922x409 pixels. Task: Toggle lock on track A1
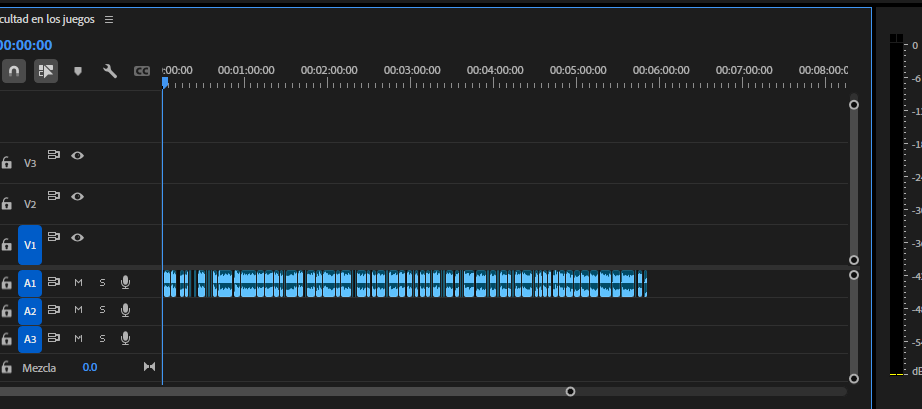click(x=6, y=283)
